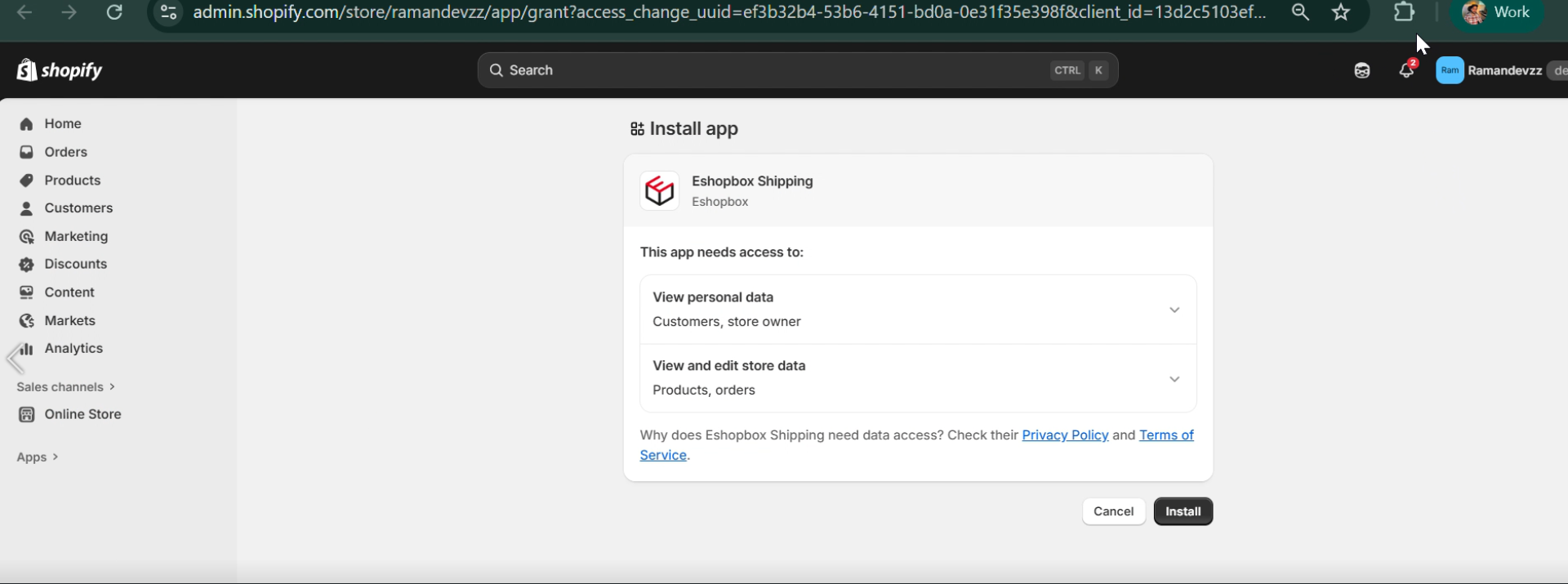Open the Privacy Policy link
Viewport: 1568px width, 584px height.
tap(1065, 435)
